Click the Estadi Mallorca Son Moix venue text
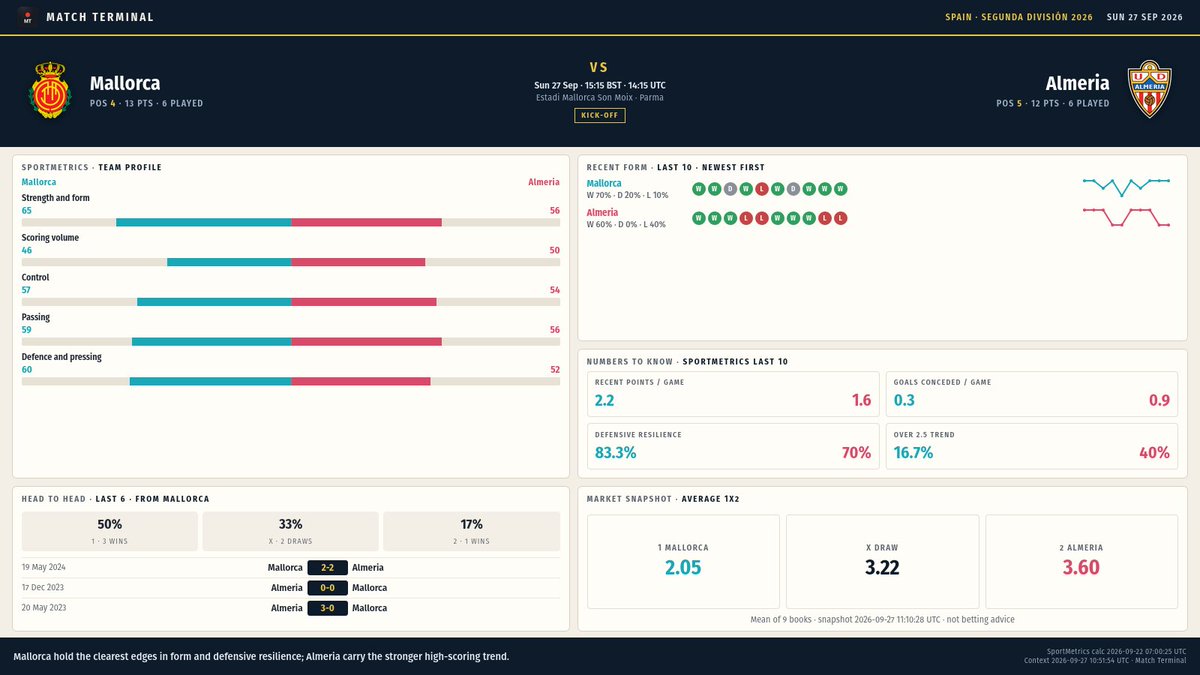The width and height of the screenshot is (1200, 675). tap(600, 98)
